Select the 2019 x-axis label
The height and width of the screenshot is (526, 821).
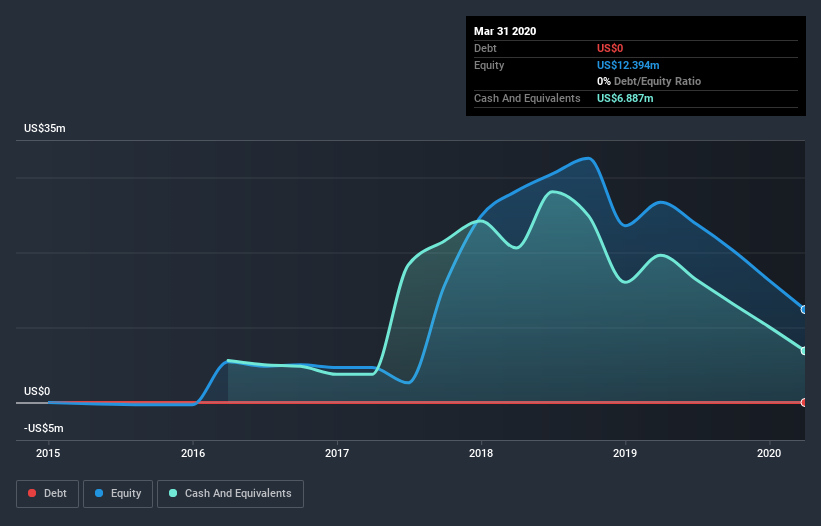point(625,453)
